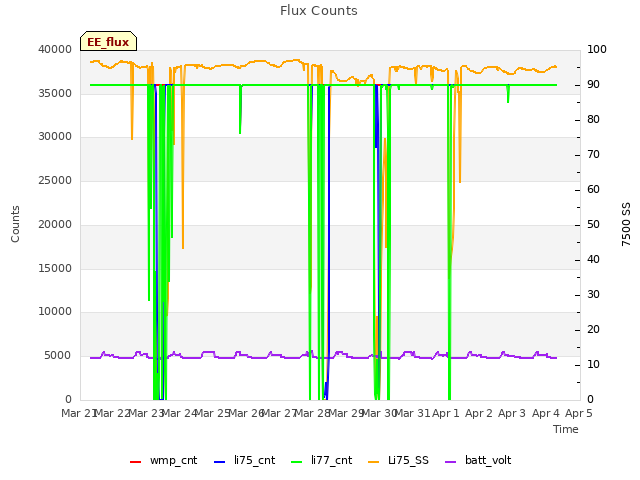
Task: Click the Counts y-axis title
Action: [x=15, y=224]
